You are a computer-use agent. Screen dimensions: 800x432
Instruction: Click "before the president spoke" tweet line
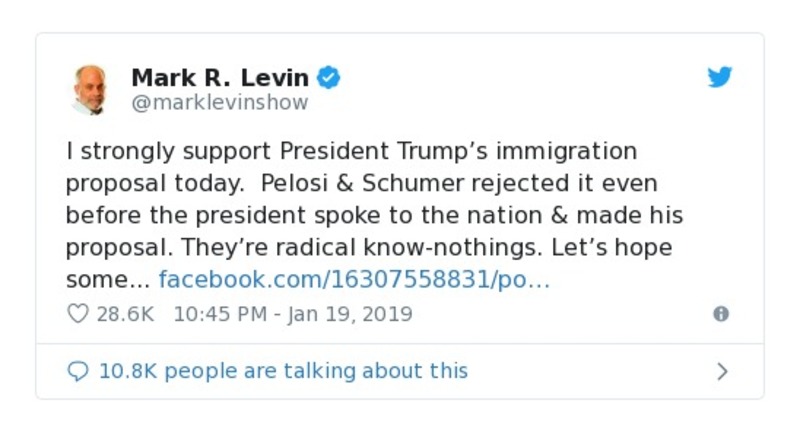[200, 216]
